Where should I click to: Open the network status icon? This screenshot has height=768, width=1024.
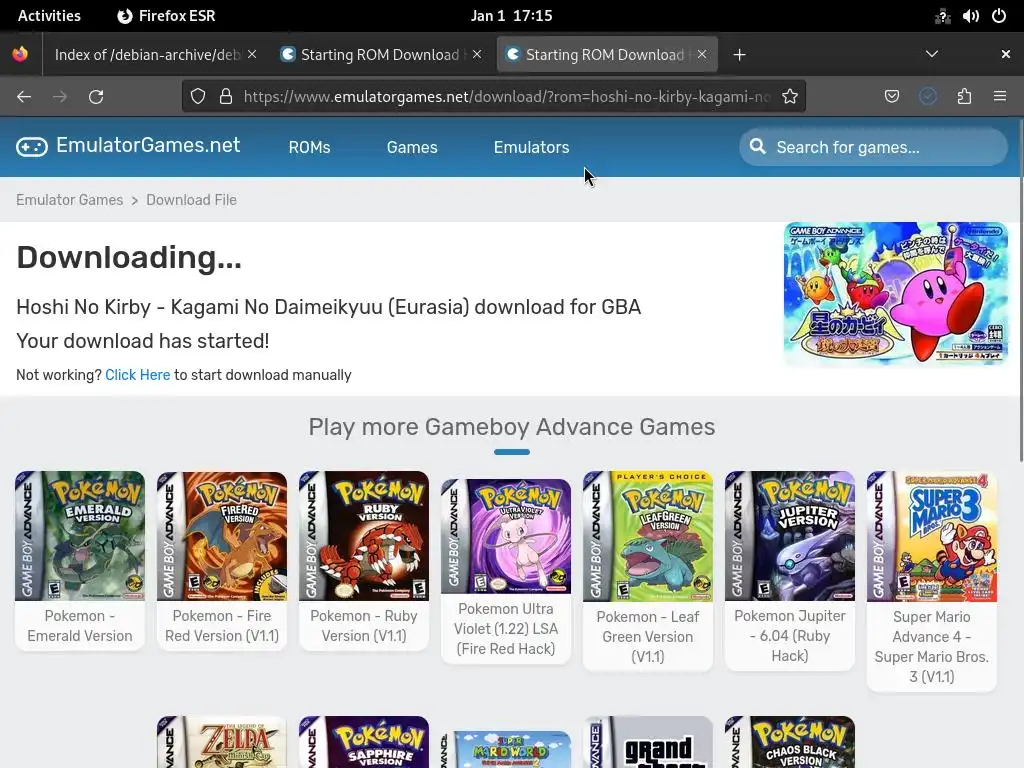[942, 16]
